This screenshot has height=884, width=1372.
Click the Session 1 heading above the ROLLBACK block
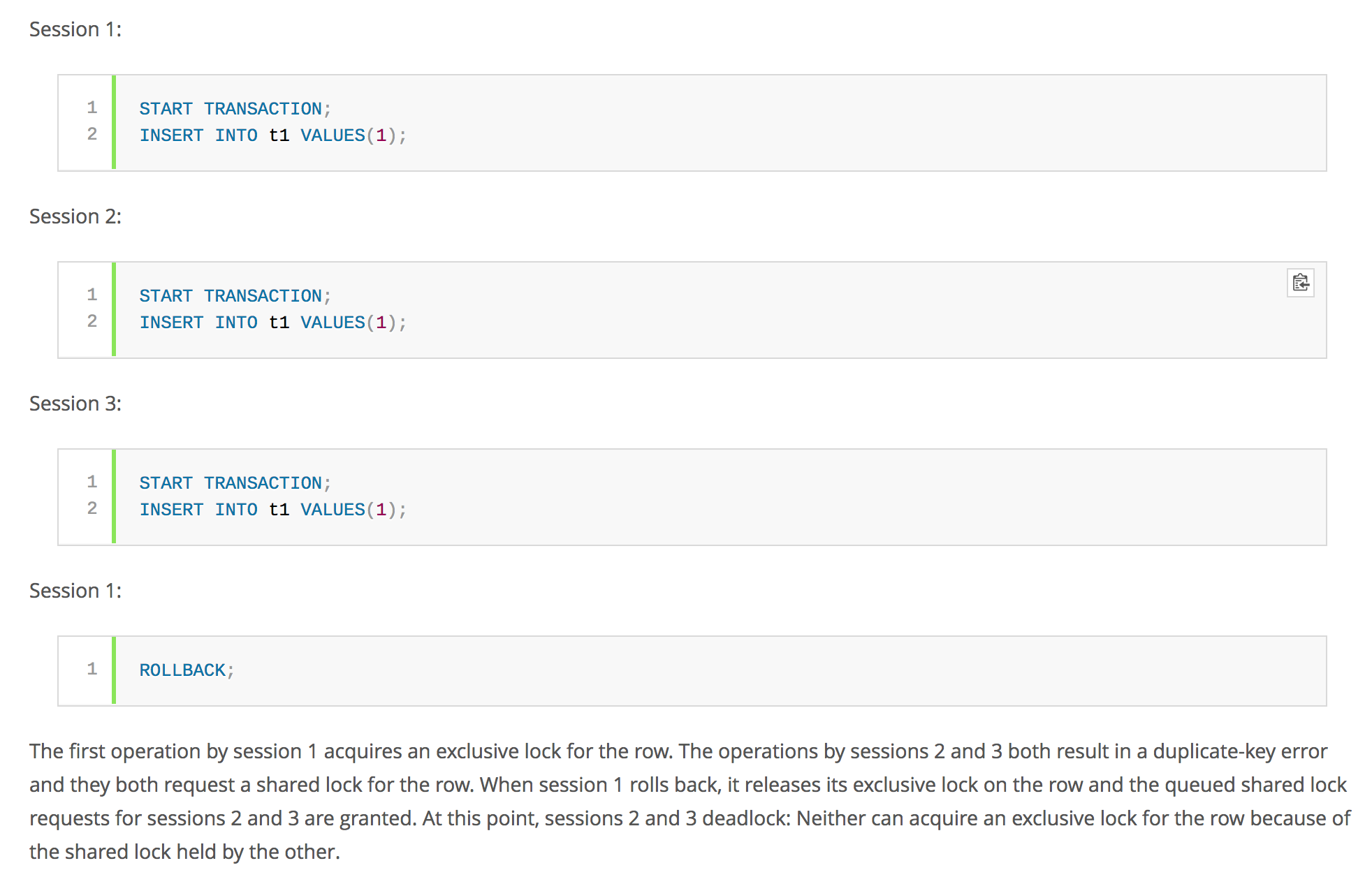(75, 591)
